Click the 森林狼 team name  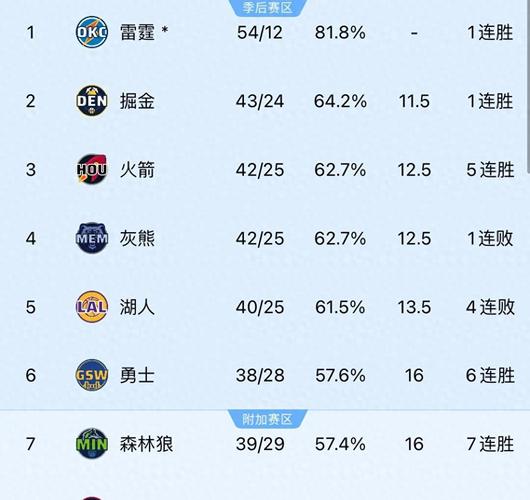(146, 444)
